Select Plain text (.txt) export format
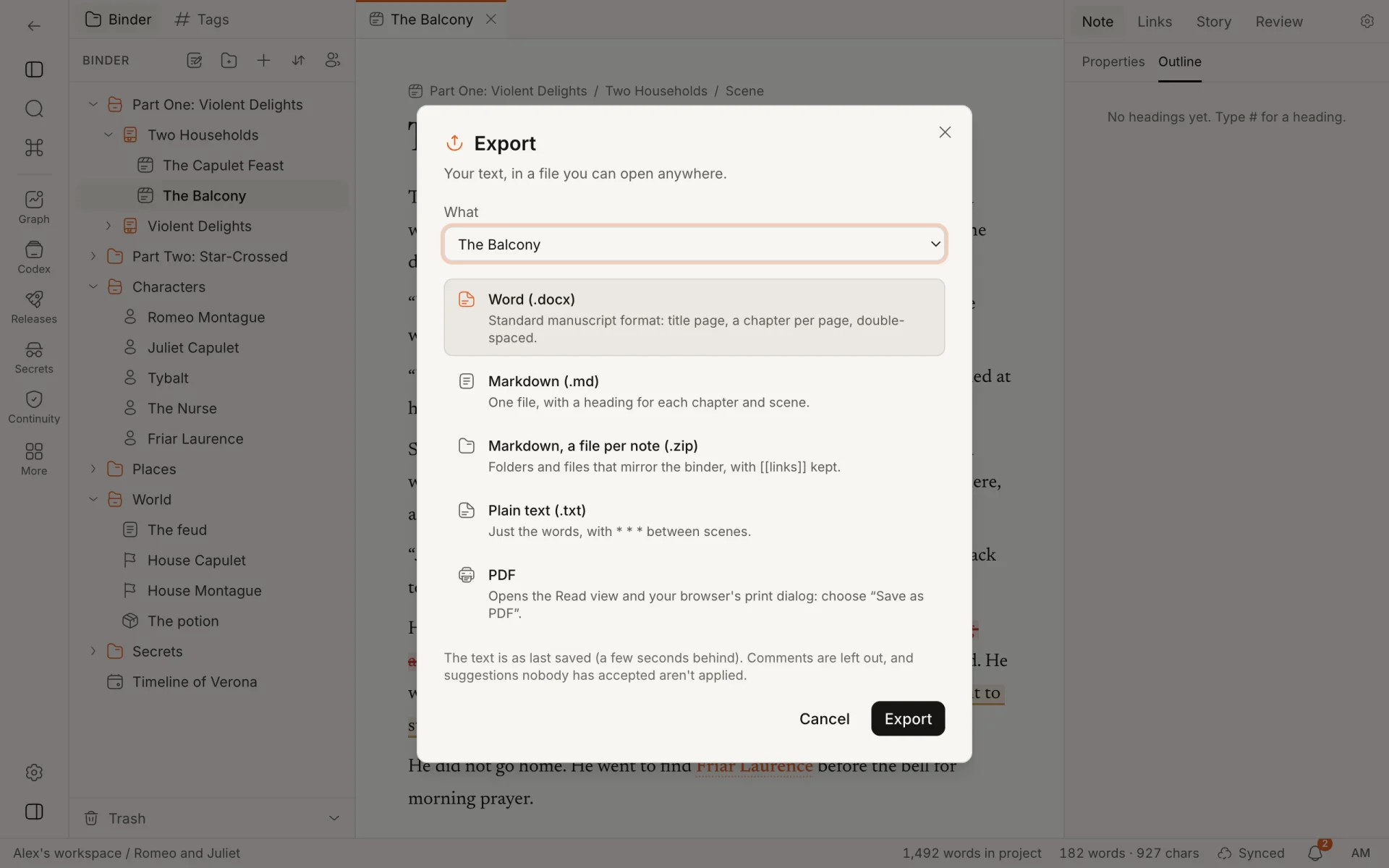1389x868 pixels. coord(694,519)
